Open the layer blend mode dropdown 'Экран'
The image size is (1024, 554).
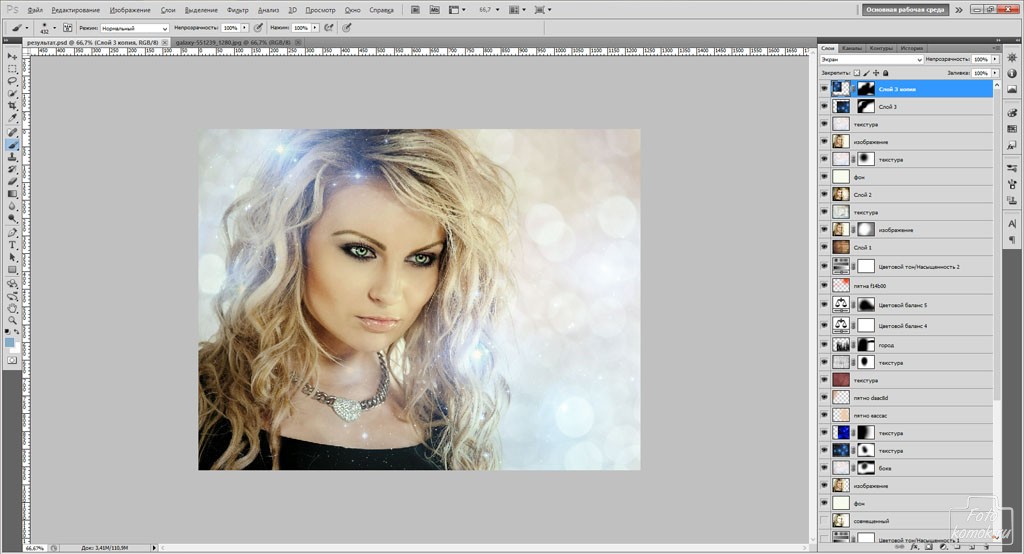870,60
